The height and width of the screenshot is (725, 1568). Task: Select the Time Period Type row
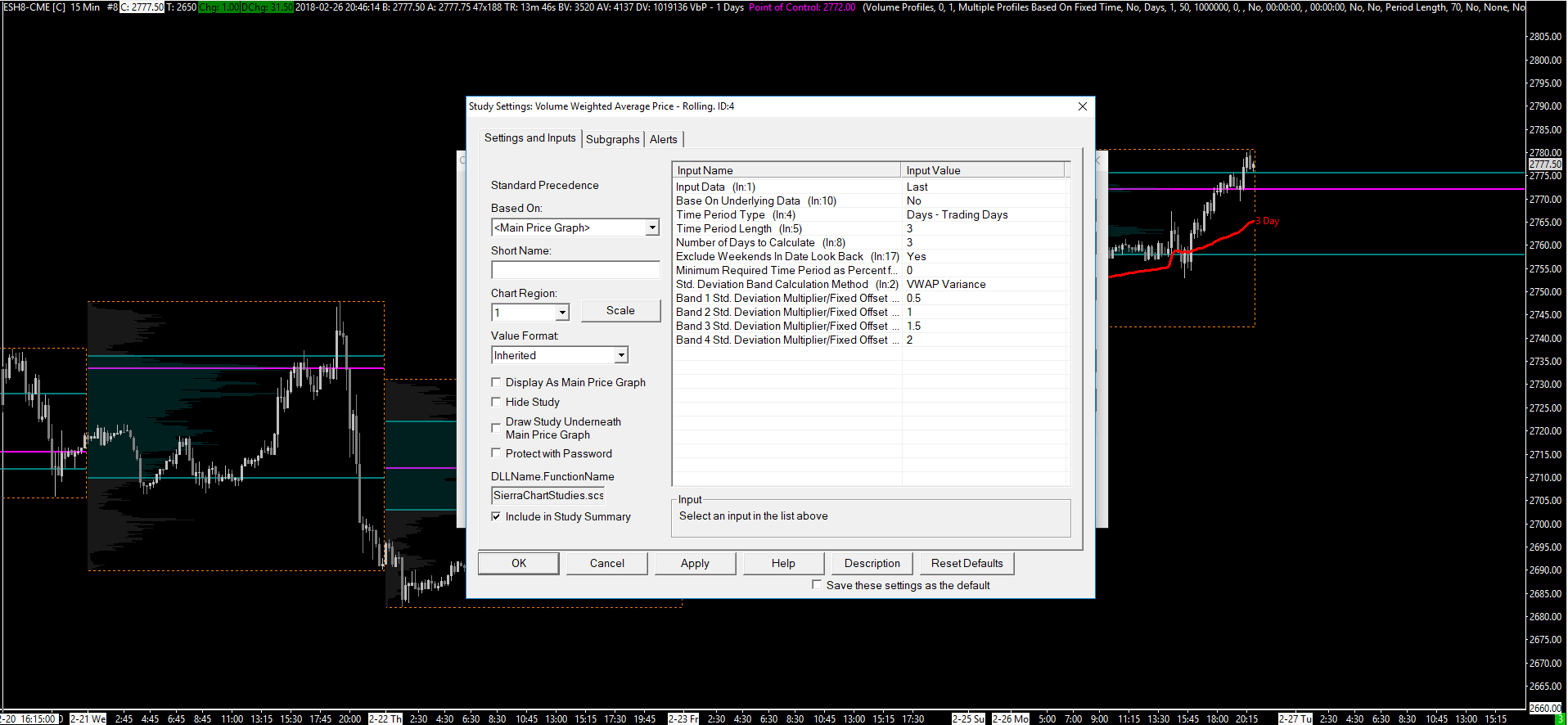[x=871, y=214]
